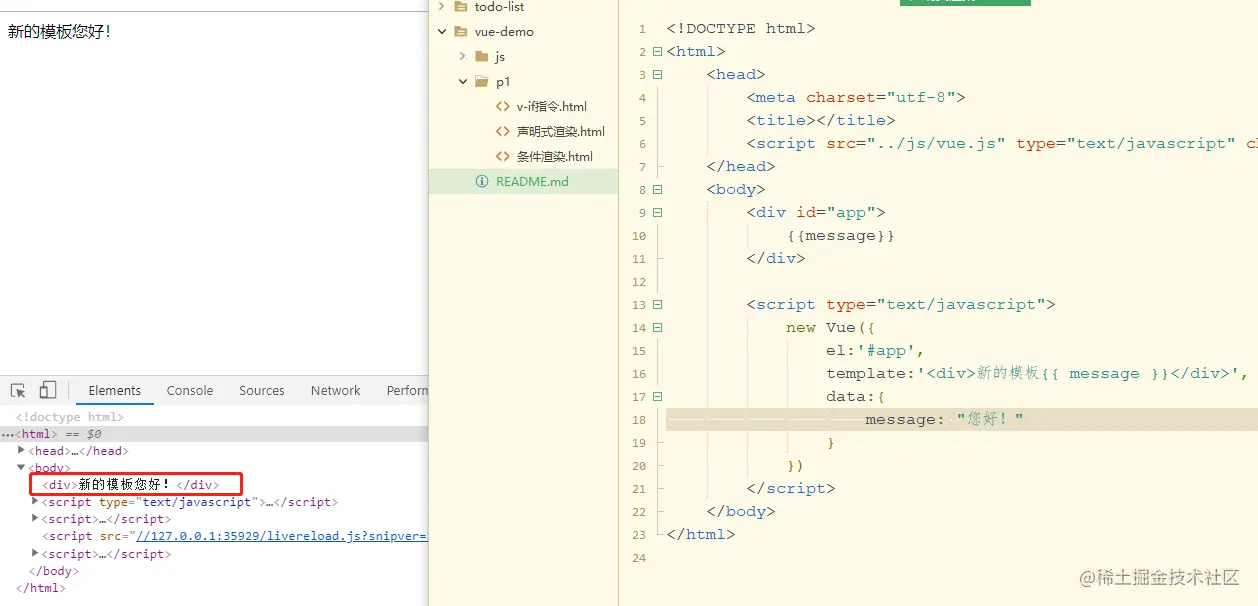Screen dimensions: 1258x606
Task: Select the closing </body> node in Elements
Action: click(x=53, y=571)
